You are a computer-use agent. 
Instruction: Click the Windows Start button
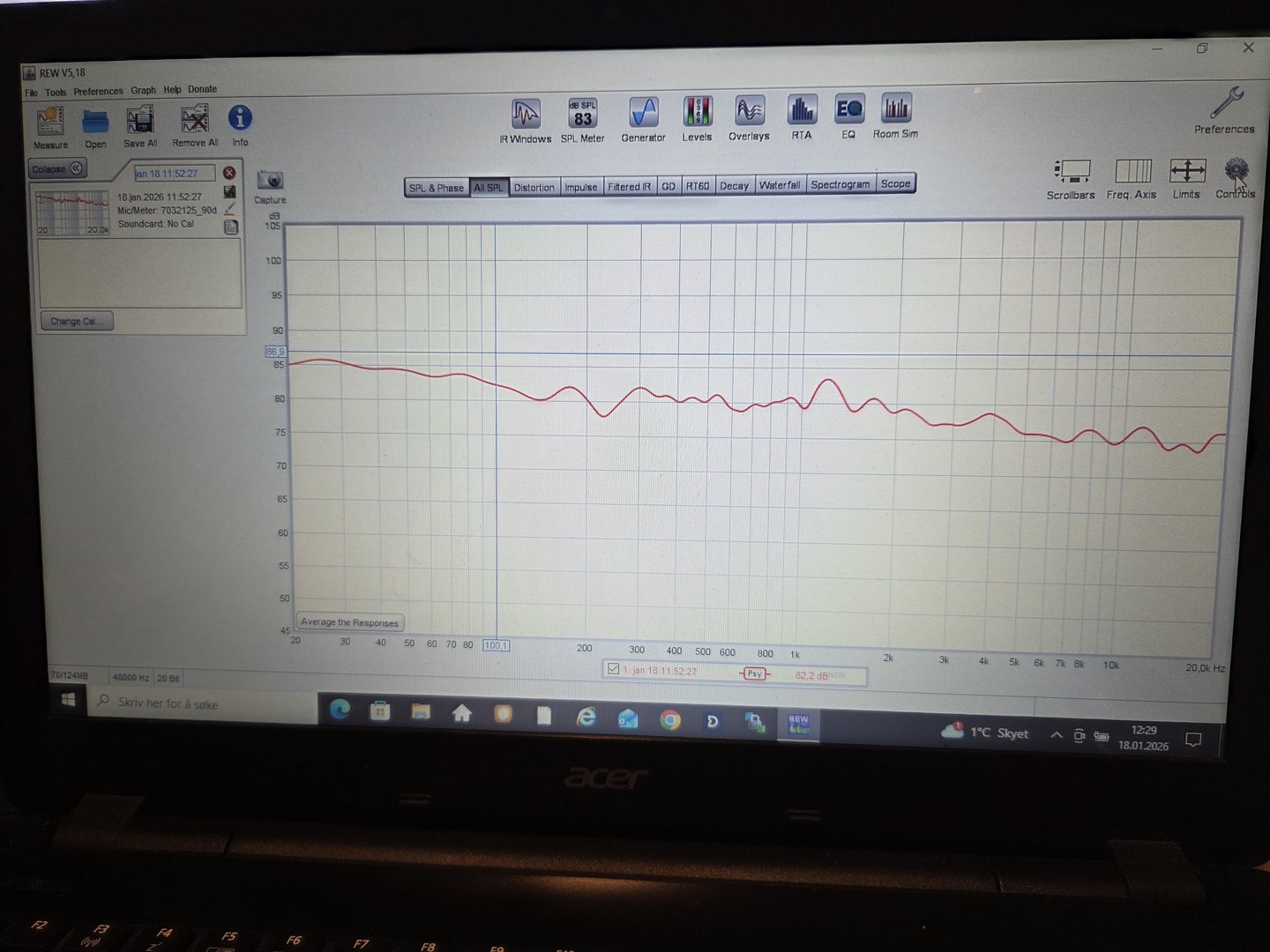(68, 701)
